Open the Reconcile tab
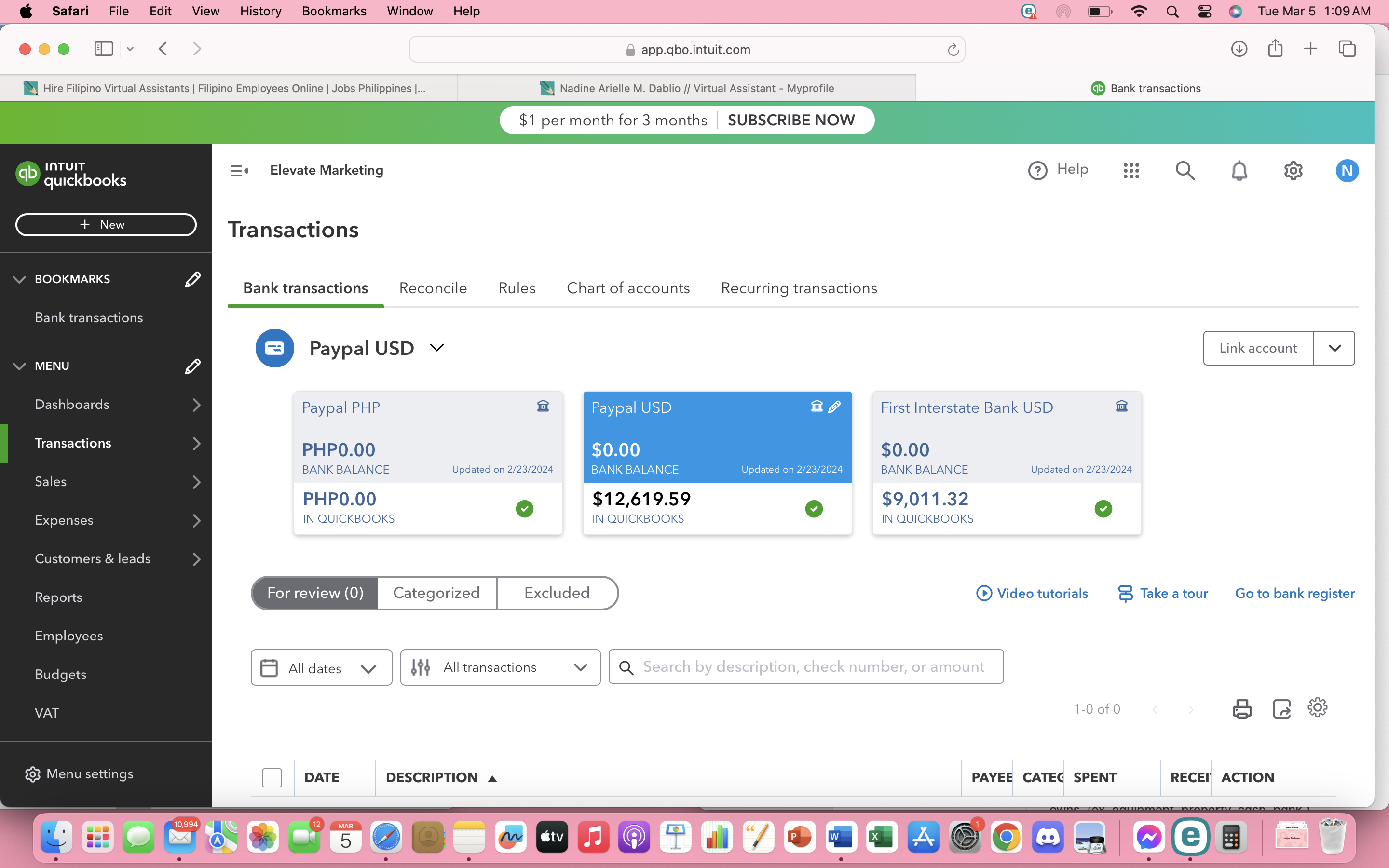Screen dimensions: 1389x868 tap(433, 288)
